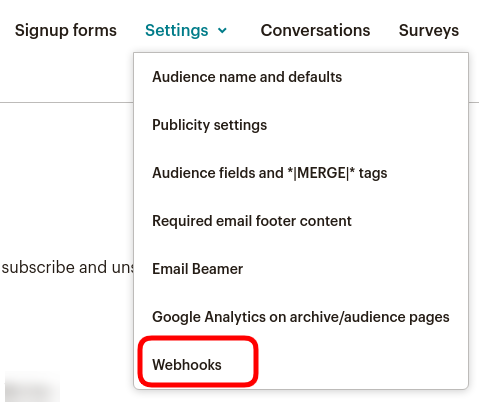Select the 'Email Beamer' dropdown item text
This screenshot has height=404, width=479.
click(197, 269)
